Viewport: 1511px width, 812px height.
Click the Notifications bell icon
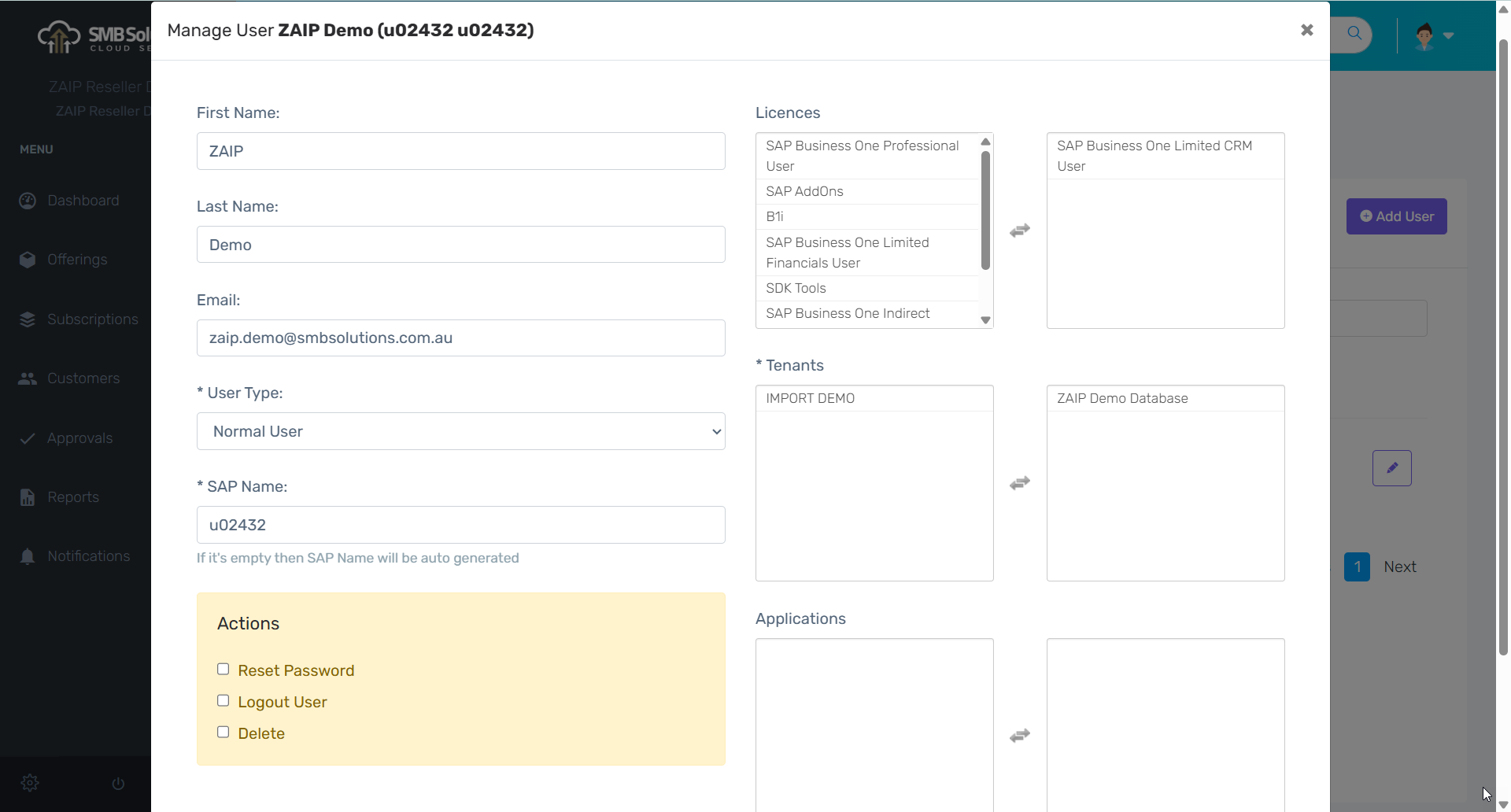[x=28, y=556]
